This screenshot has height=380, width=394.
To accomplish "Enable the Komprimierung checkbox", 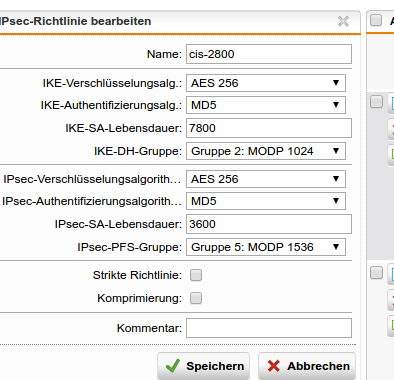I will (196, 298).
